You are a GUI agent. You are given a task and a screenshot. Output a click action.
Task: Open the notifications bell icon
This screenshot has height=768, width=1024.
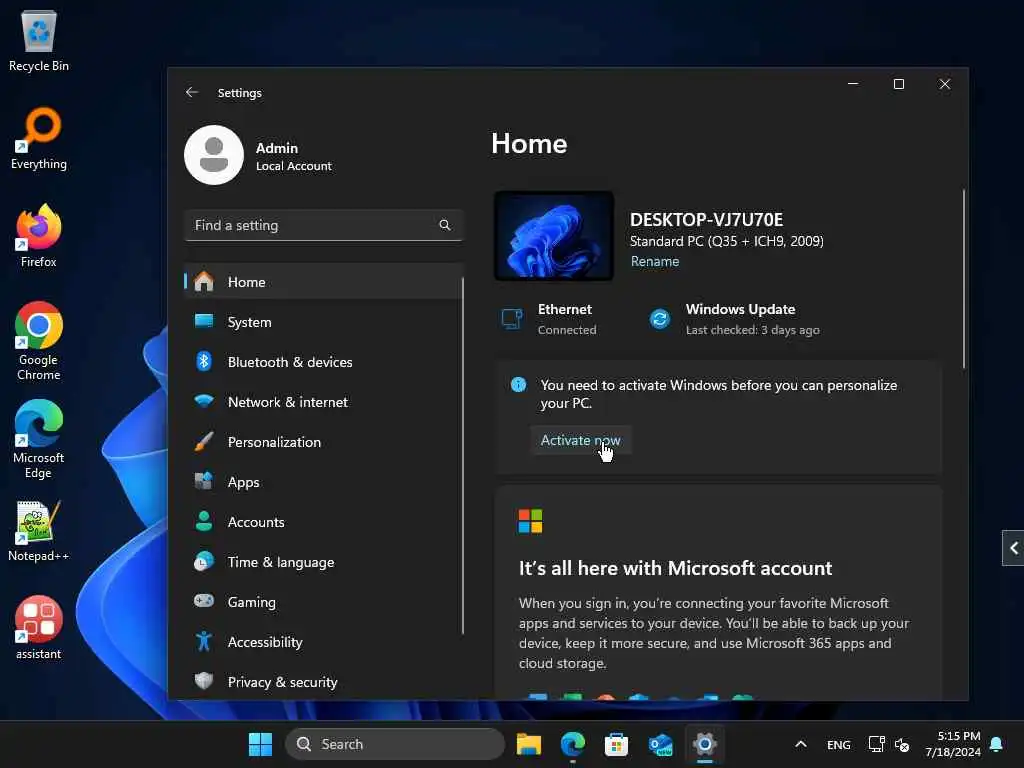tap(997, 744)
